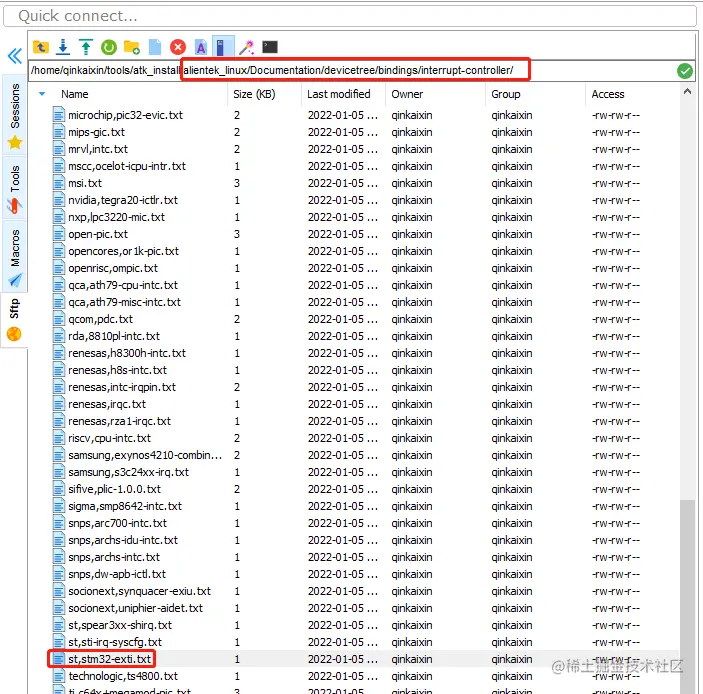This screenshot has height=694, width=703.
Task: Toggle sort direction triangle beside Name
Action: (42, 94)
